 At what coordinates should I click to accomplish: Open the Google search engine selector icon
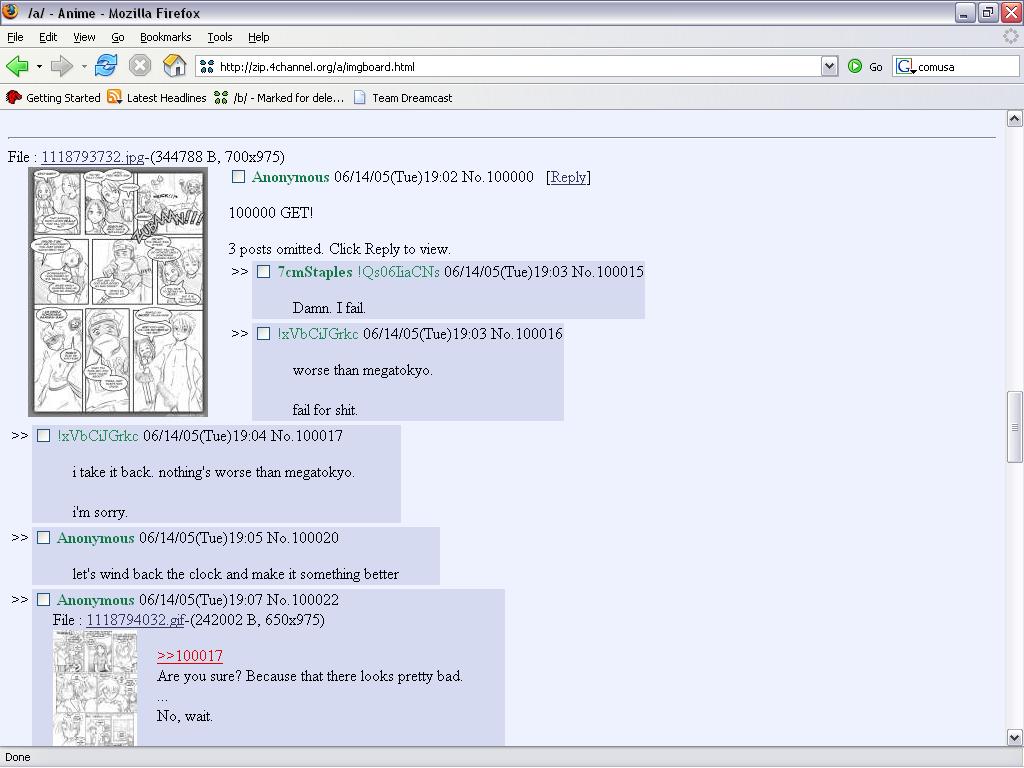click(905, 66)
